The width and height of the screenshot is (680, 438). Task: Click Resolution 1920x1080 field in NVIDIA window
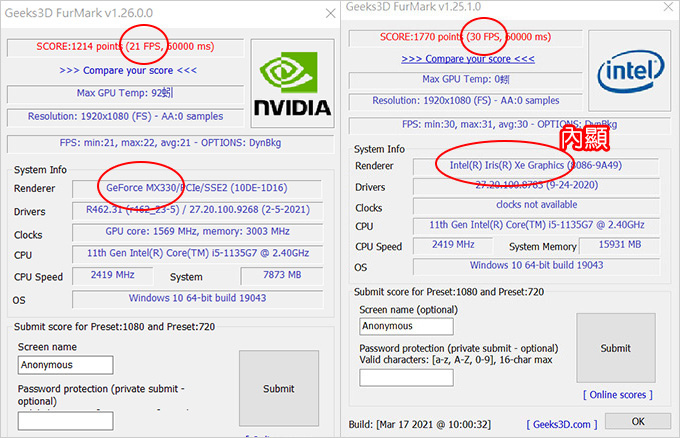(125, 116)
